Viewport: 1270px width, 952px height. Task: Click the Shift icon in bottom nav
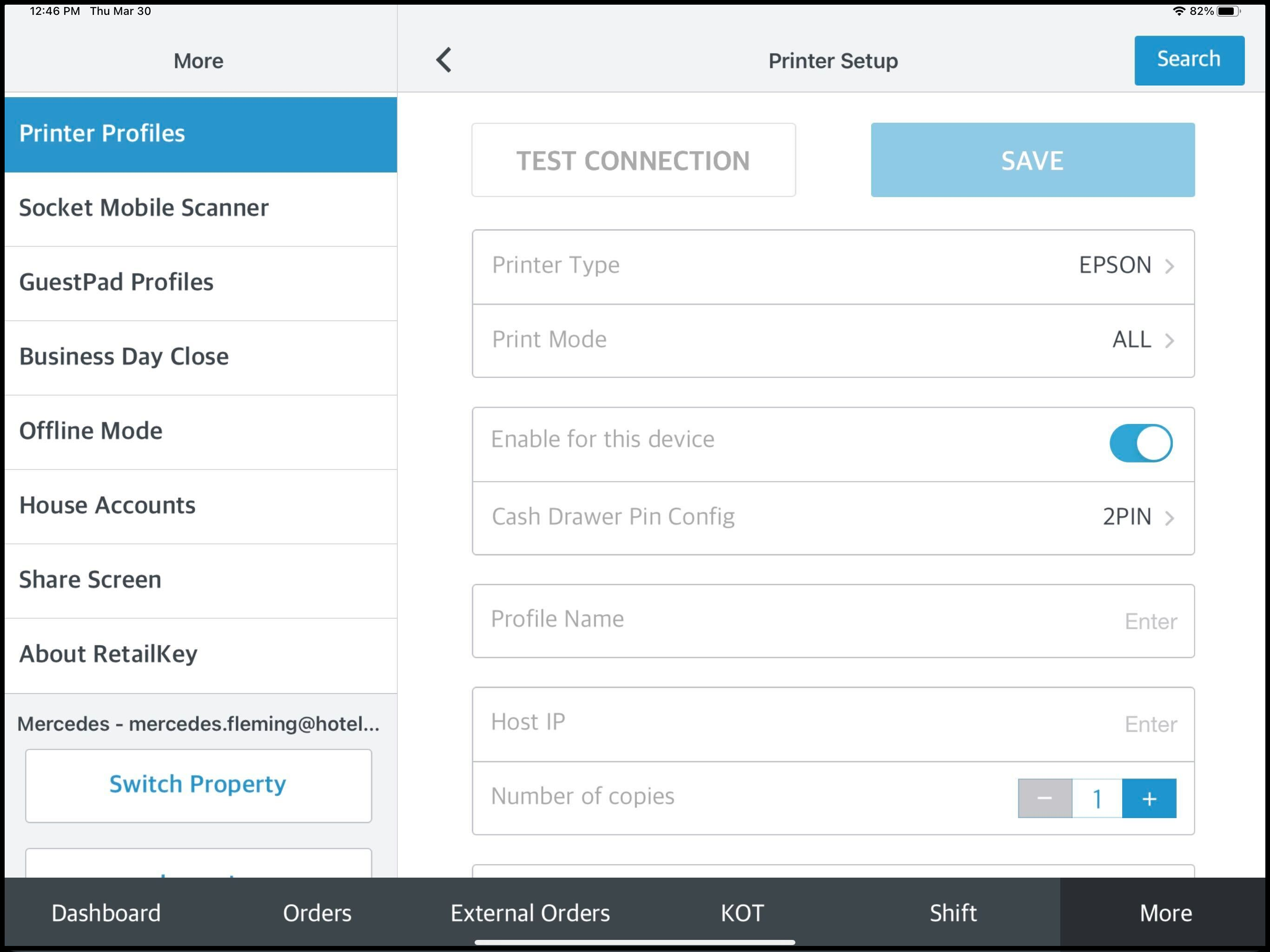click(x=951, y=911)
